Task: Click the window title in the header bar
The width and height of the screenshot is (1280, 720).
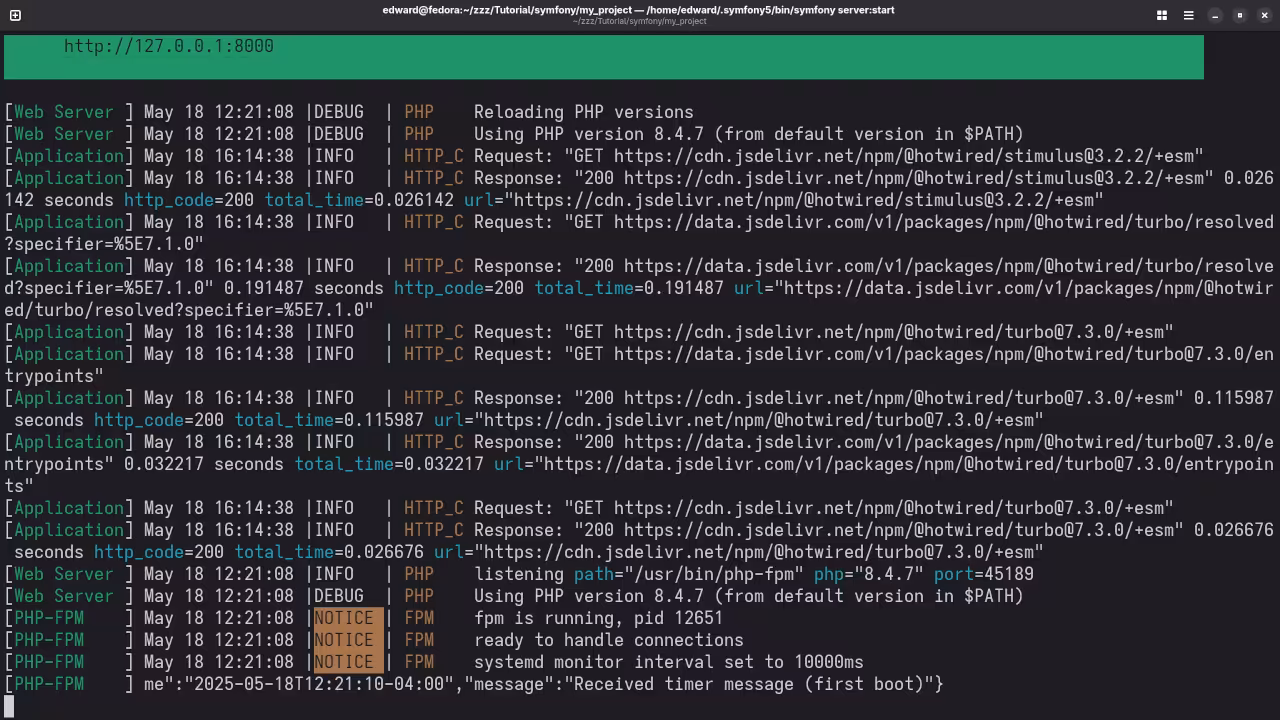Action: (x=638, y=10)
